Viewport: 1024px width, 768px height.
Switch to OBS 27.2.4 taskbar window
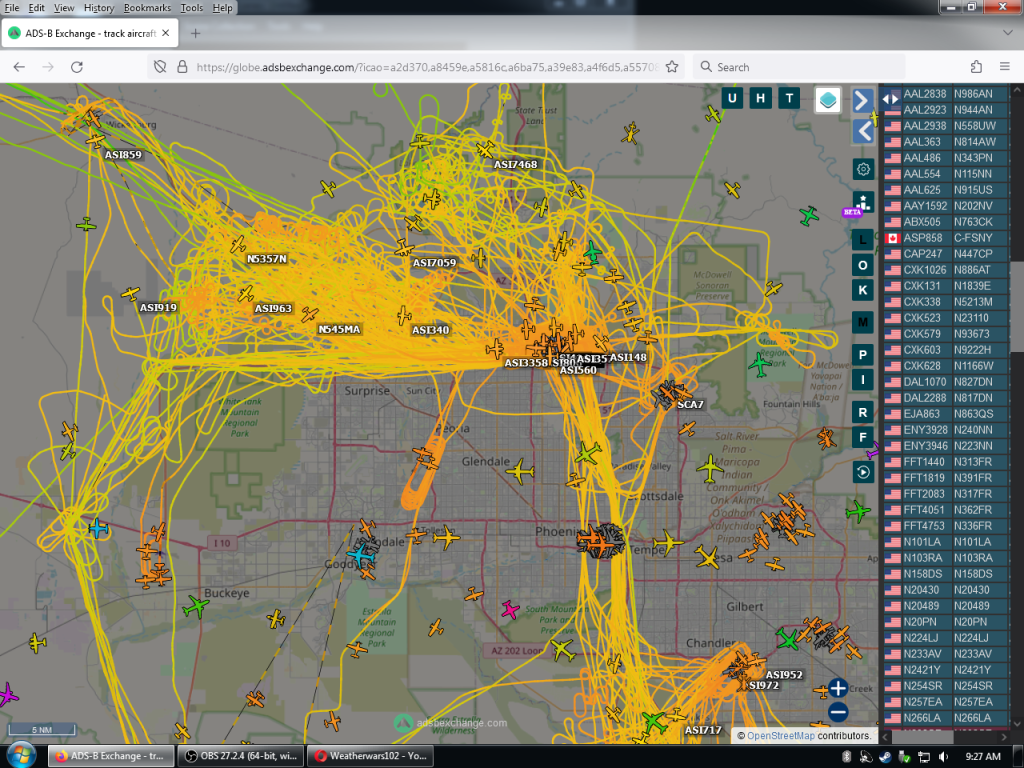coord(240,756)
